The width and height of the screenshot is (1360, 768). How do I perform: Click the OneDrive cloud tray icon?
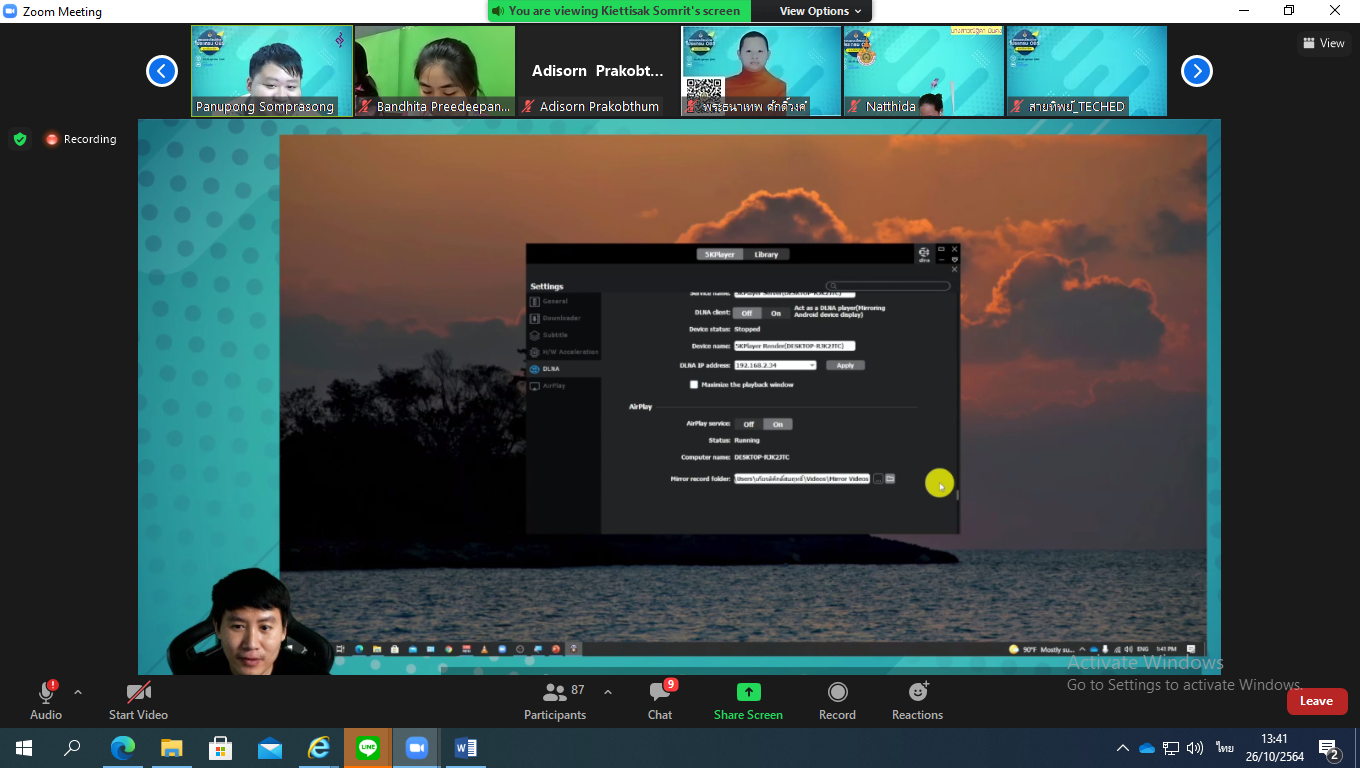(x=1147, y=747)
